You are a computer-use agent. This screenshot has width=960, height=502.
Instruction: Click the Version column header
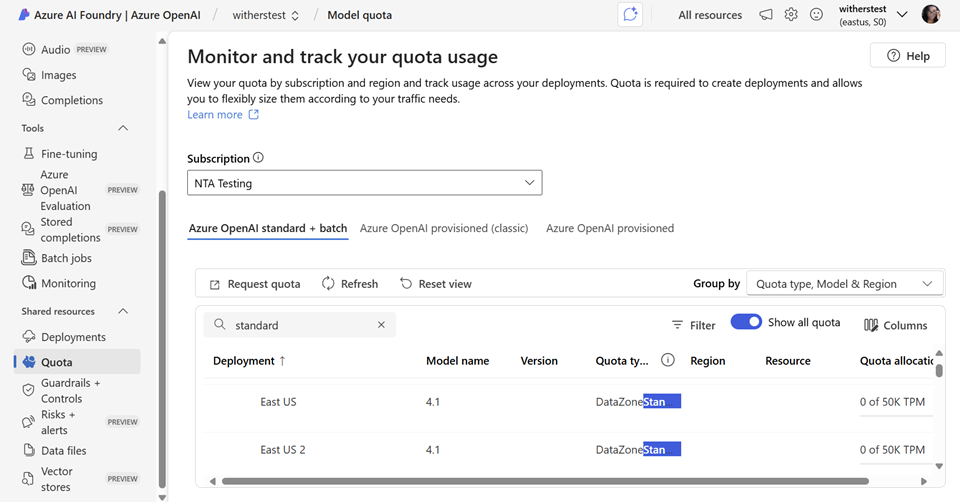click(x=539, y=361)
